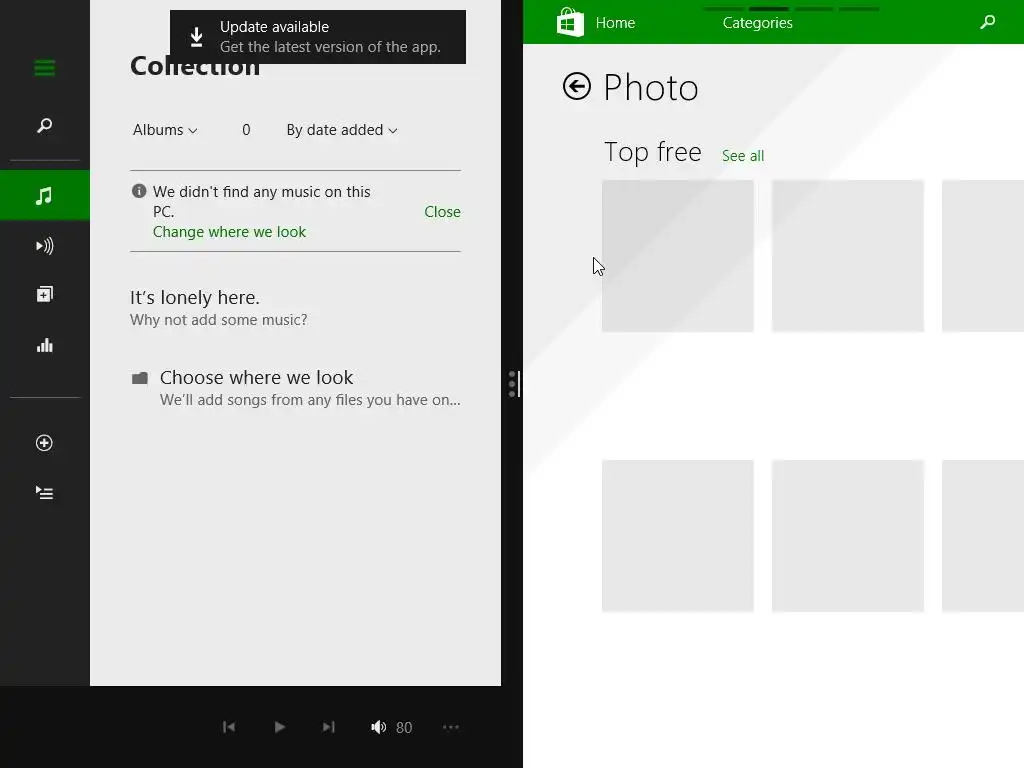Expand the Albums filter dropdown
The height and width of the screenshot is (768, 1024).
[x=165, y=130]
